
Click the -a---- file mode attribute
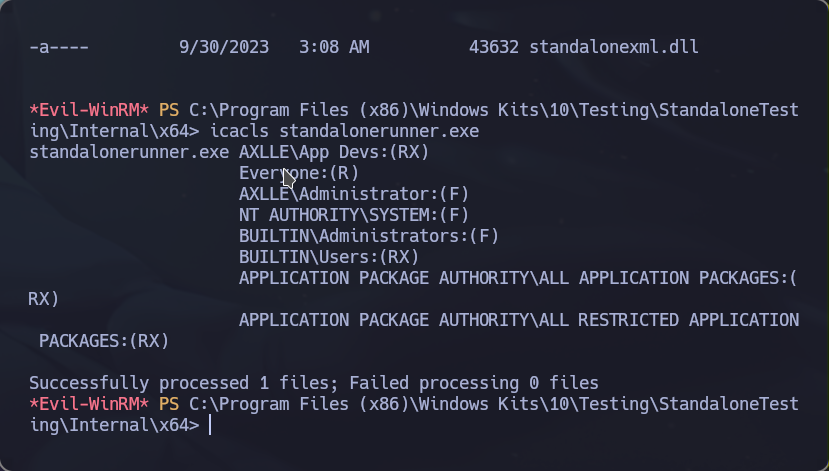tap(59, 47)
